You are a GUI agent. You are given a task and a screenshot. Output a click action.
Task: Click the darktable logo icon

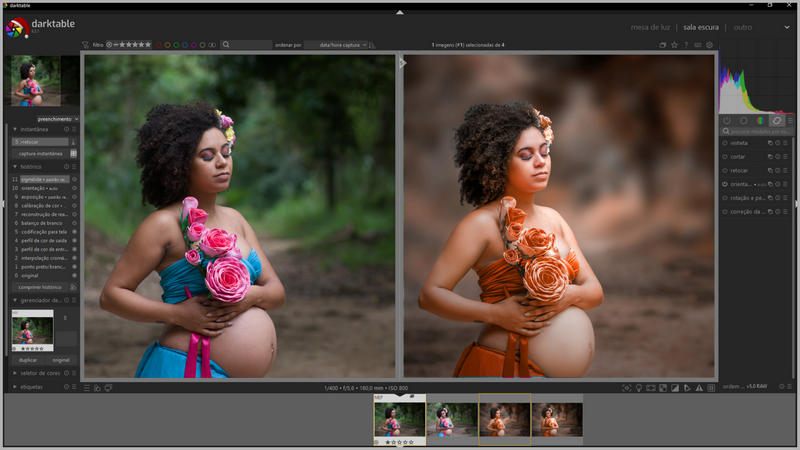click(x=16, y=27)
